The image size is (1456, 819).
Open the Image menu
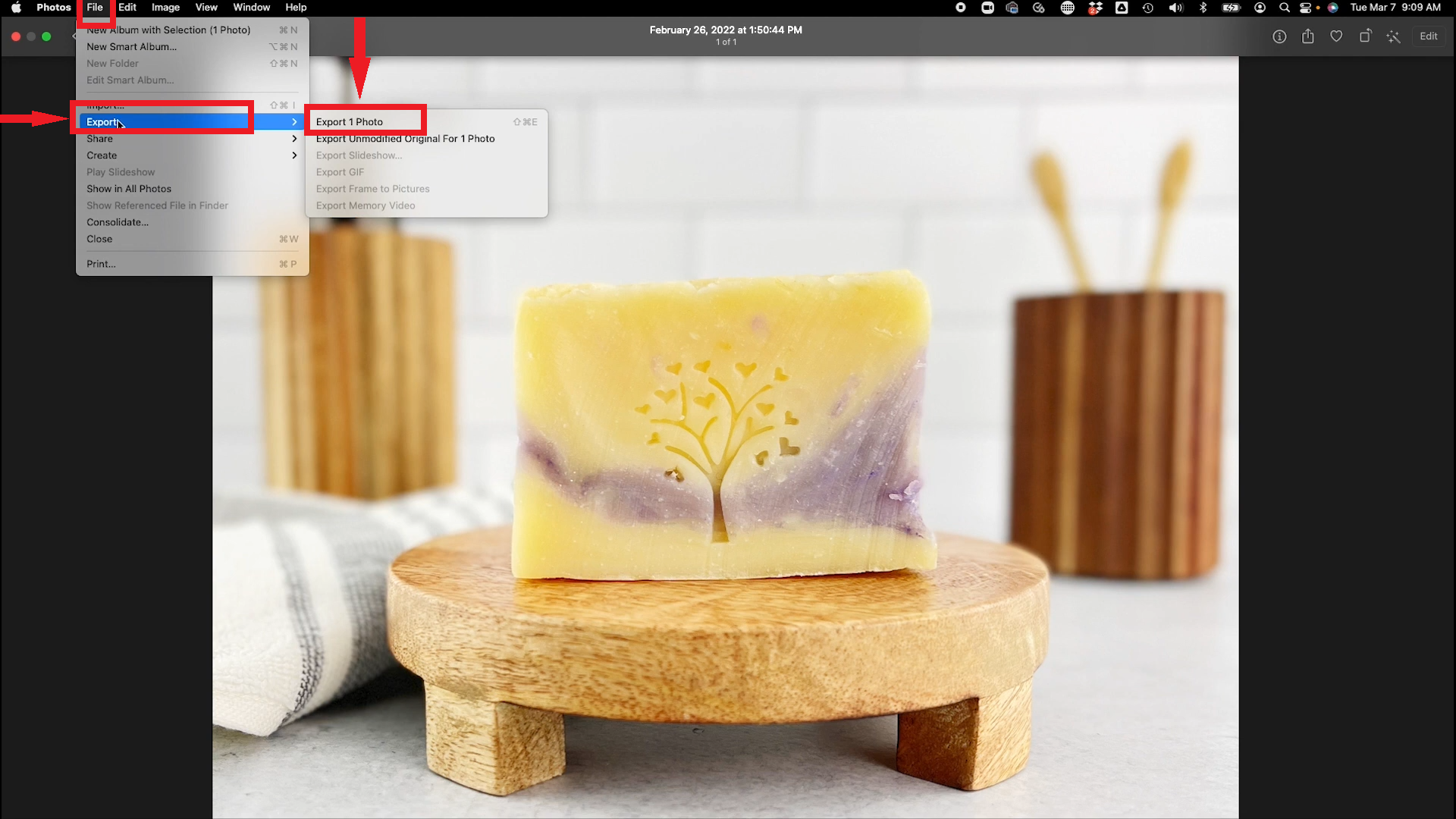pos(165,7)
